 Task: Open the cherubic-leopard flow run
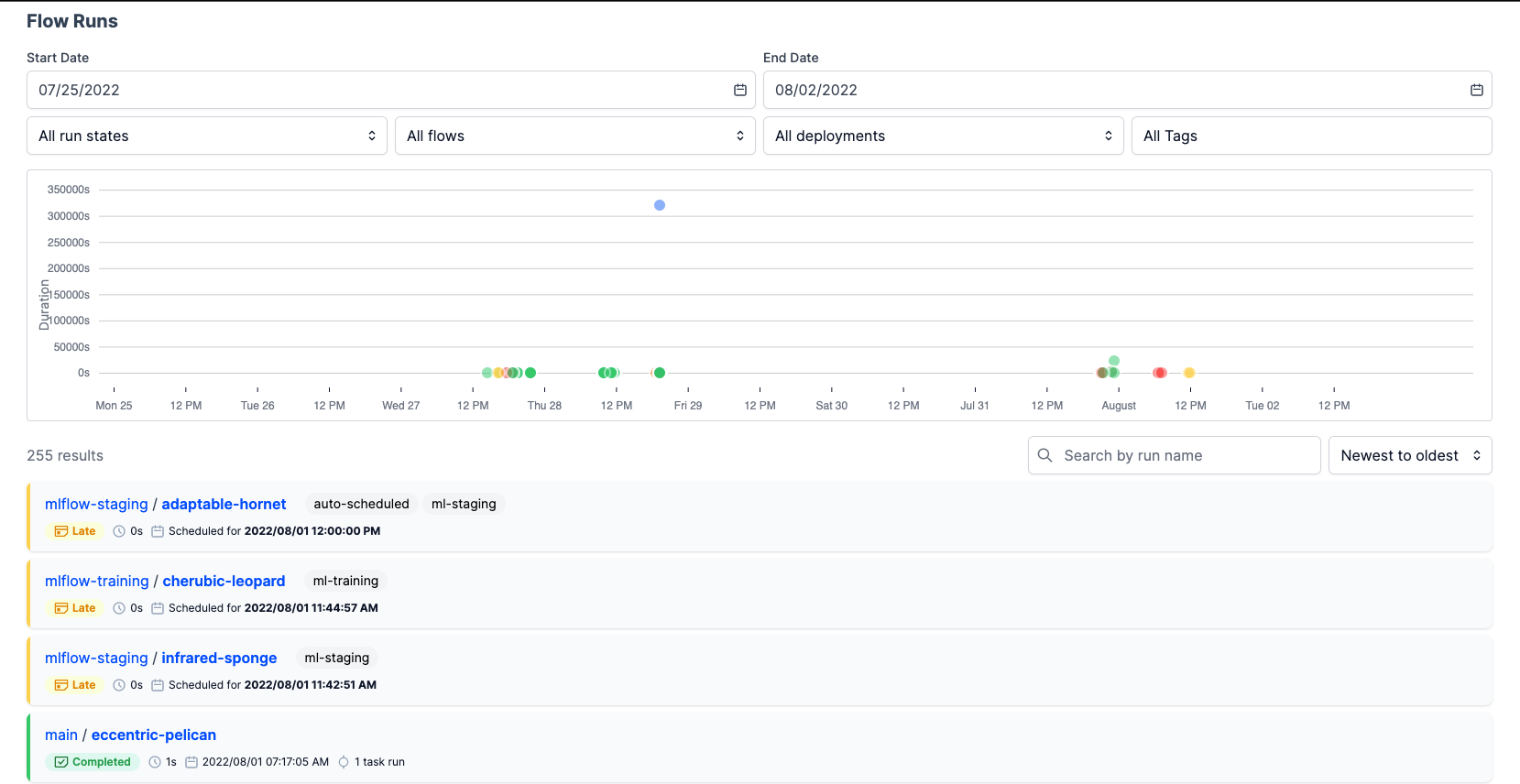pyautogui.click(x=224, y=581)
